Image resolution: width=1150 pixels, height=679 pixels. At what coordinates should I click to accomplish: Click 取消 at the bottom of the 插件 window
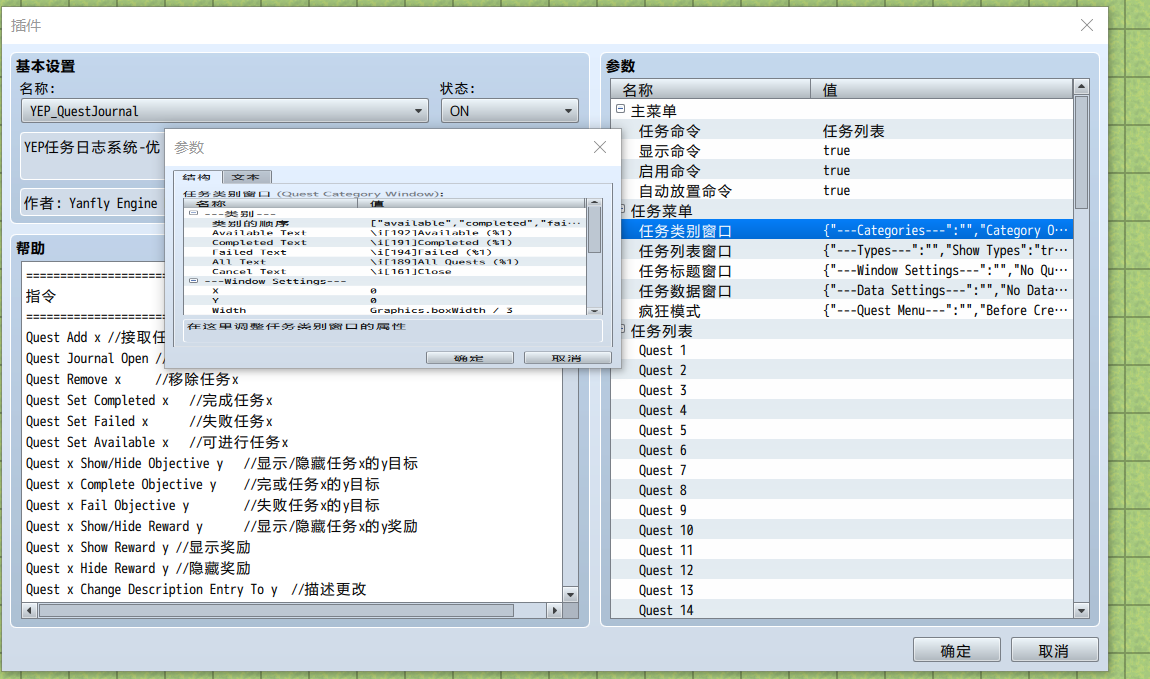pos(1054,650)
